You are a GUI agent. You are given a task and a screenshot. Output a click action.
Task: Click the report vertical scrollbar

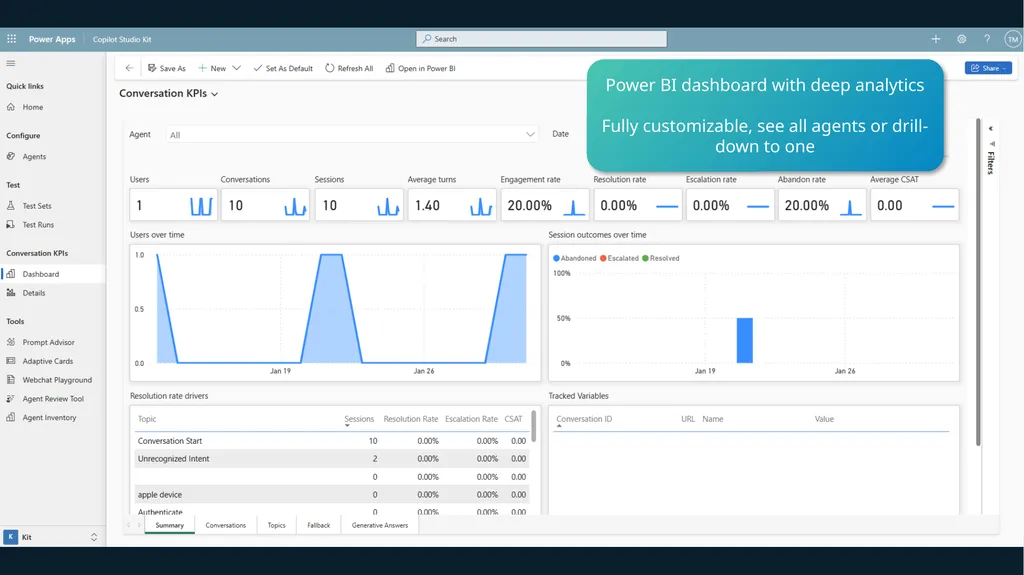coord(978,281)
